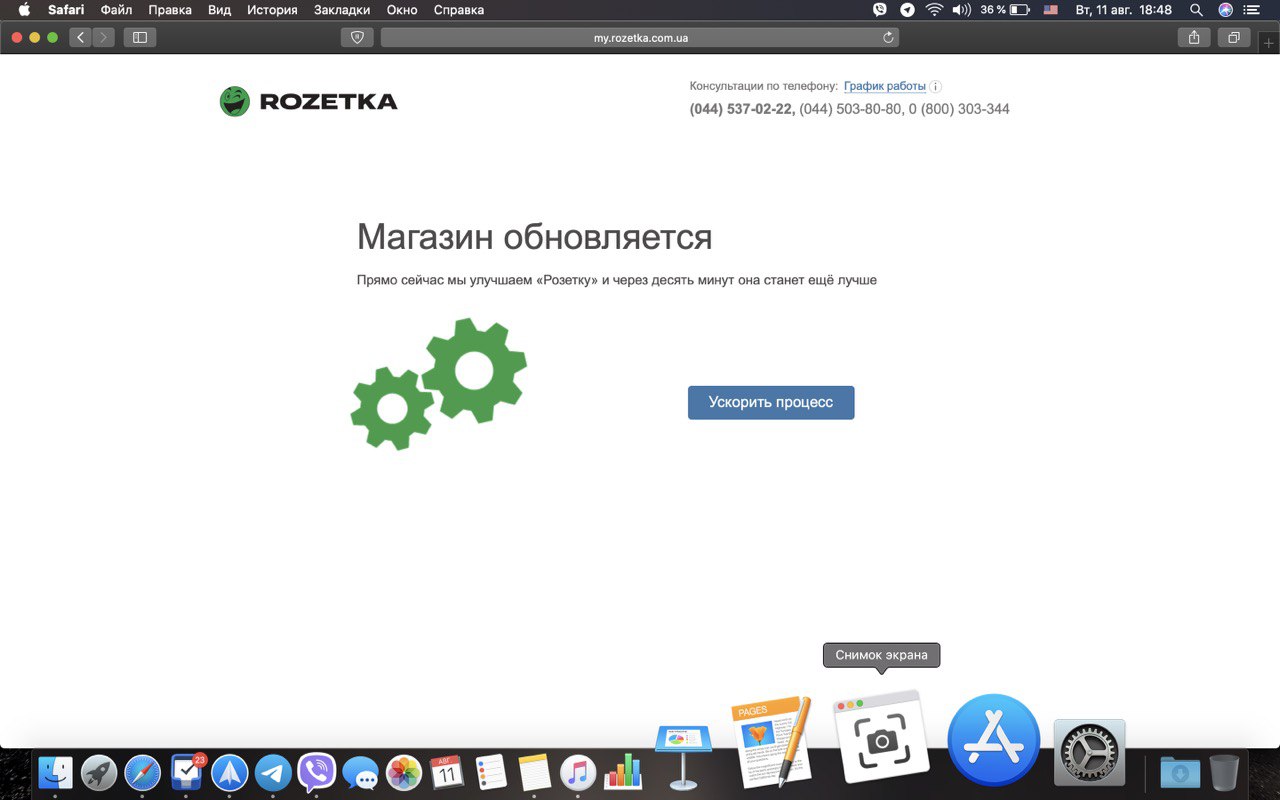Add a new tab with plus button
The image size is (1280, 800).
click(x=1269, y=43)
